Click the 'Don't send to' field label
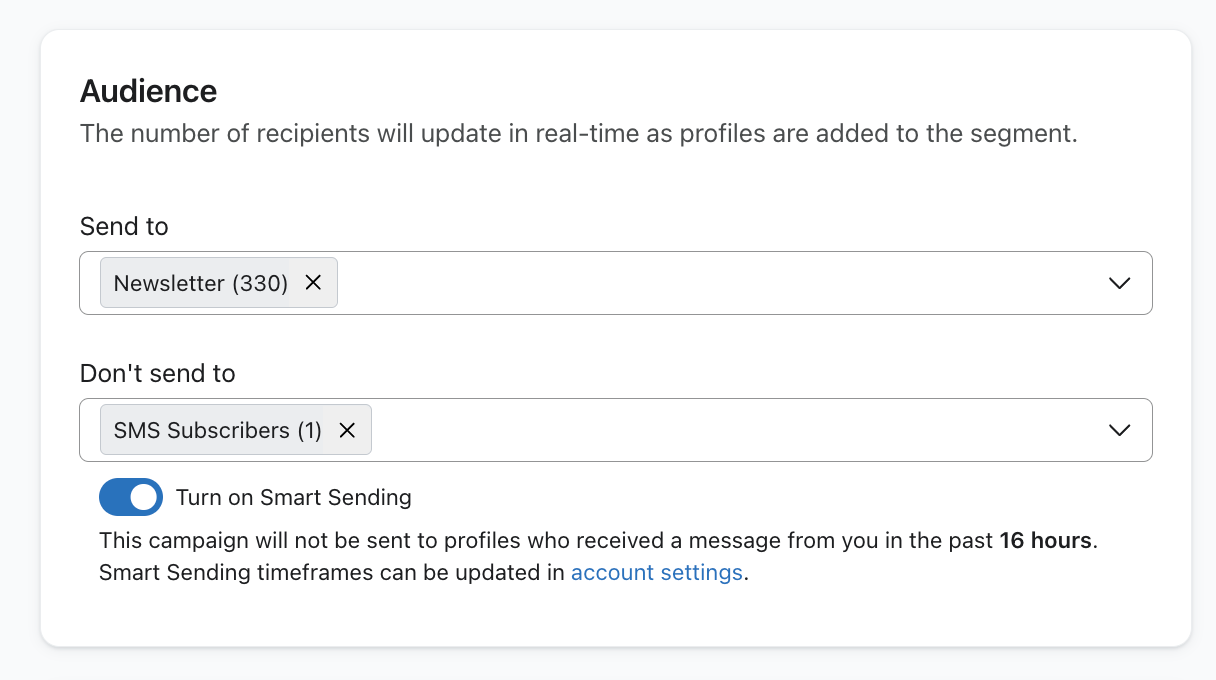 [x=157, y=374]
